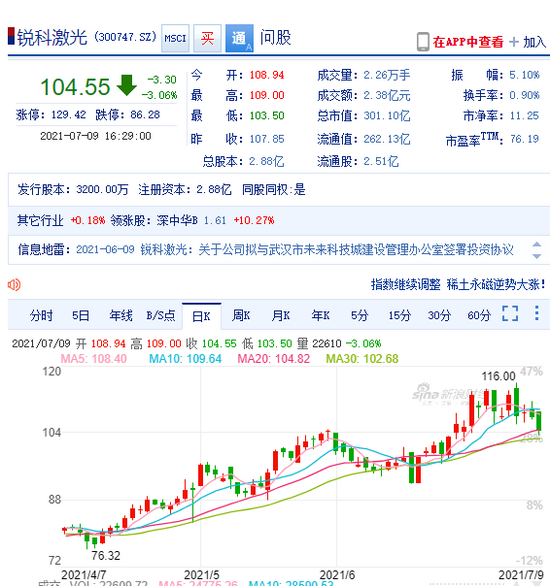Click the 2021/6 date axis label

pos(337,575)
